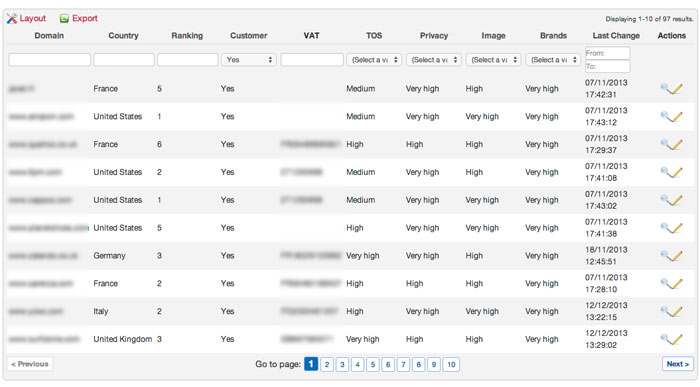This screenshot has height=387, width=700.
Task: Focus the Domain filter text field
Action: [50, 60]
